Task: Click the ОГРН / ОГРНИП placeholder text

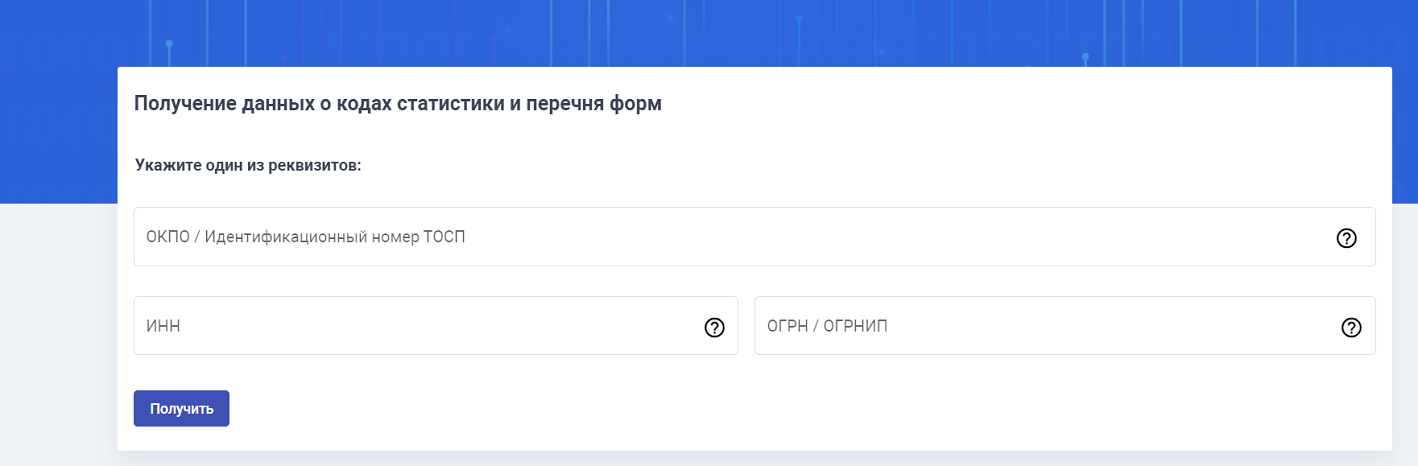Action: tap(827, 326)
